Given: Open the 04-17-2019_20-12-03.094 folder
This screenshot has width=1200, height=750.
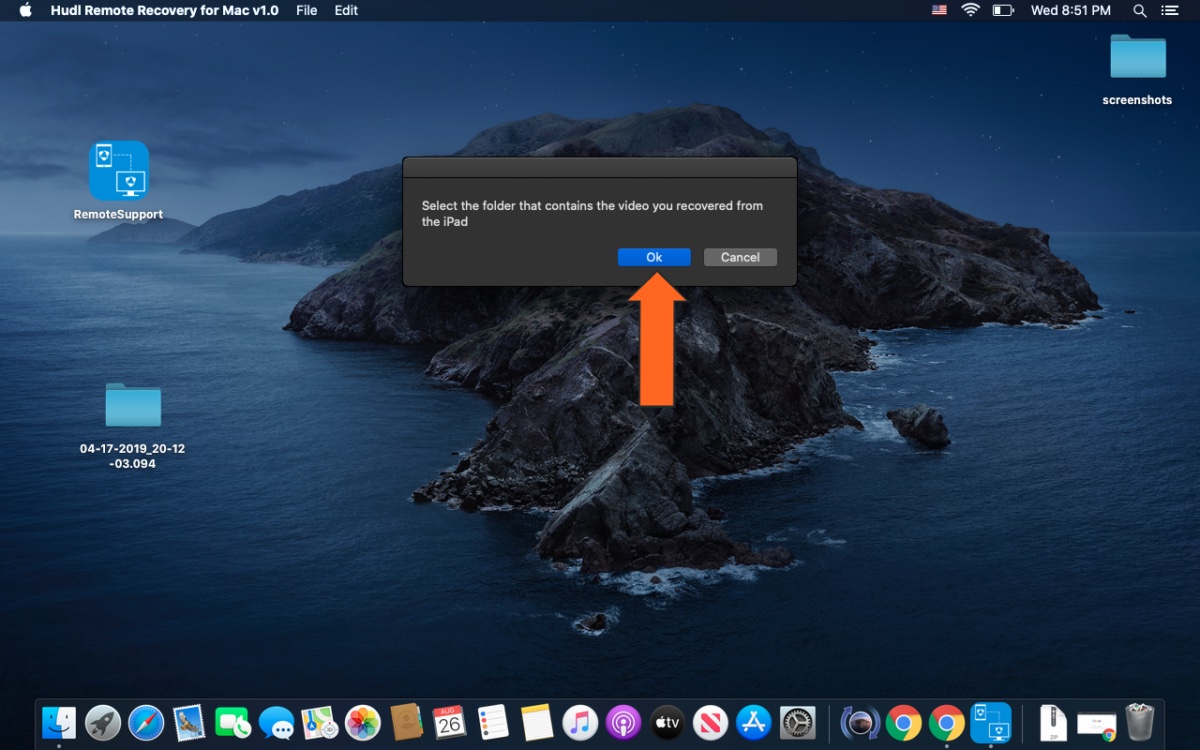Looking at the screenshot, I should pos(131,405).
